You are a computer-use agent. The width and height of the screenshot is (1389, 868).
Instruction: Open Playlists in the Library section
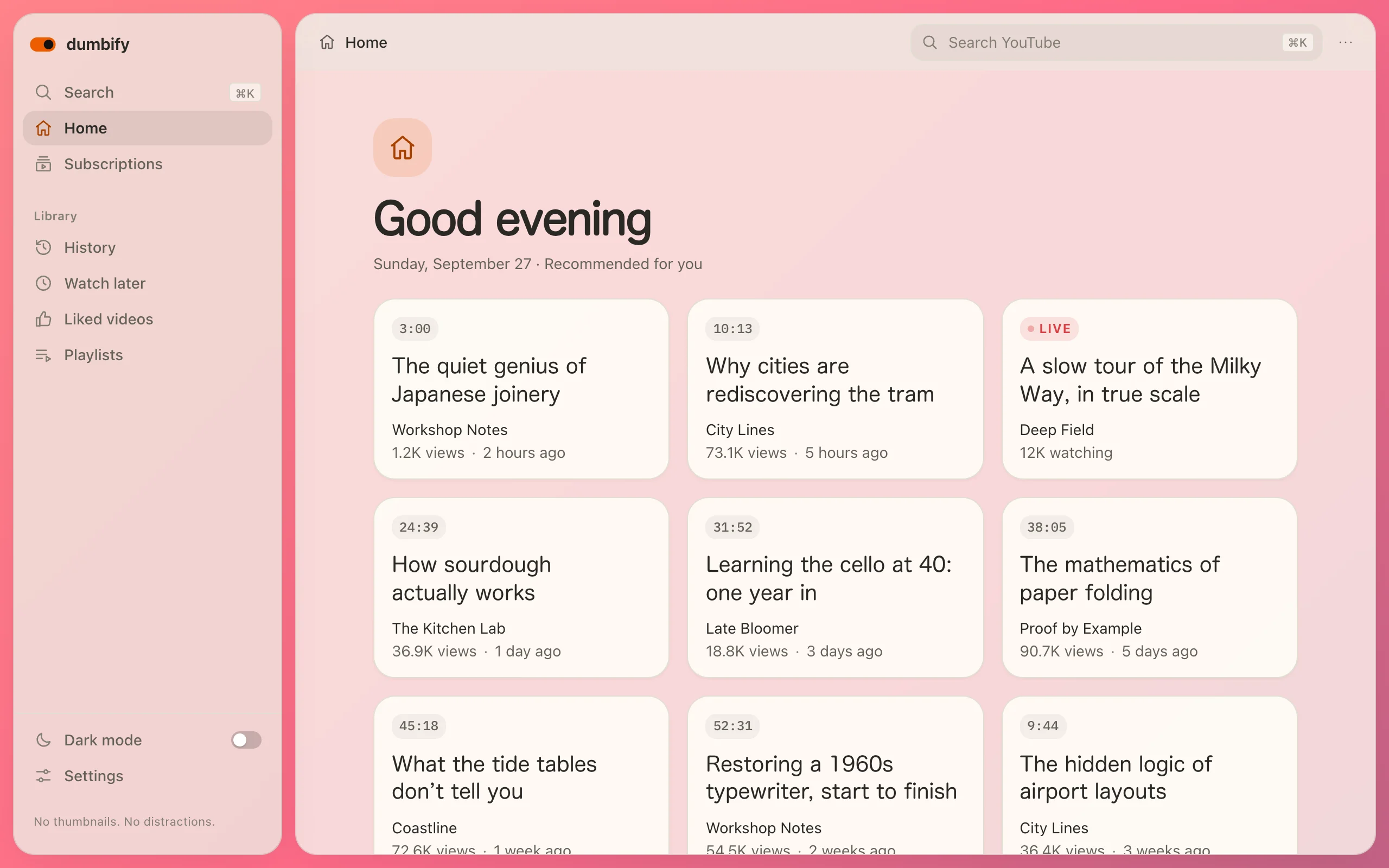[148, 355]
